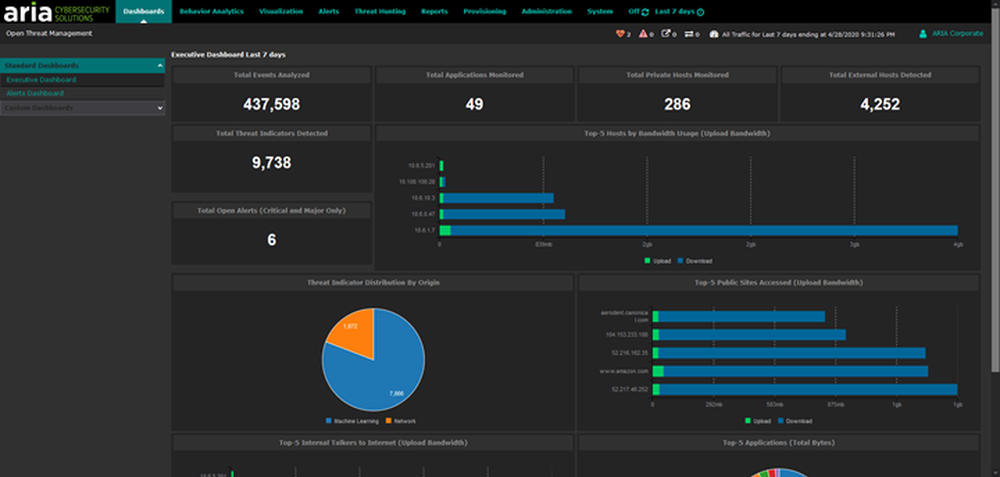This screenshot has width=1000, height=477.
Task: Click the Last 7 days clock icon
Action: (700, 12)
